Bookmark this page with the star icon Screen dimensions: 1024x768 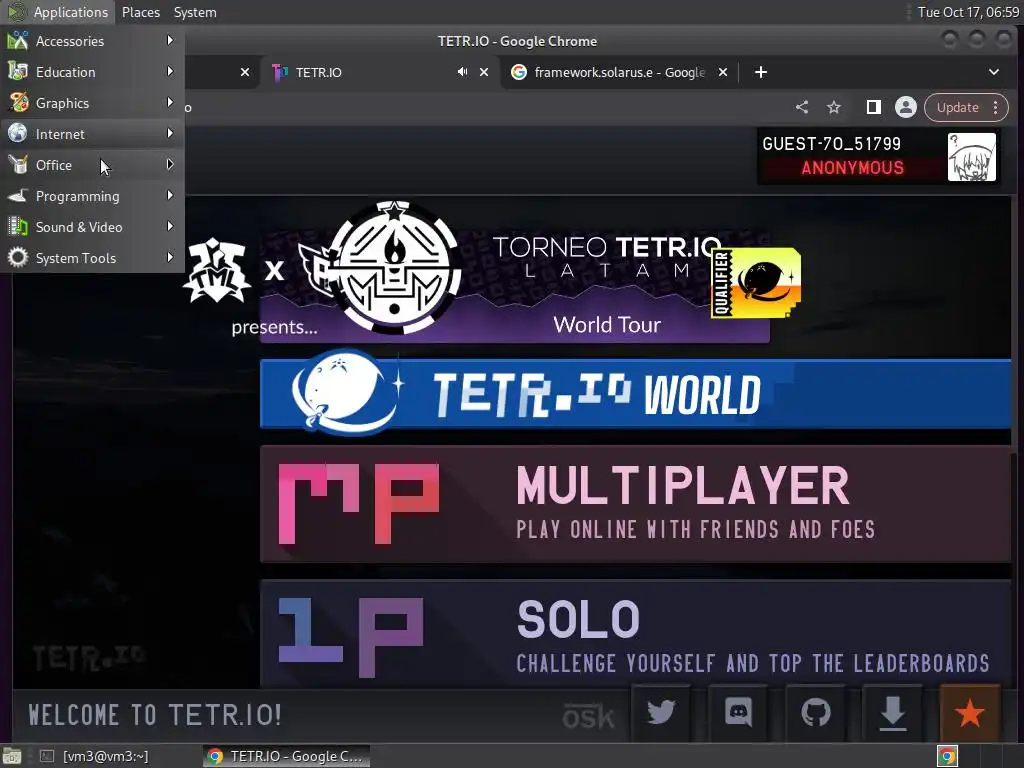pos(834,107)
